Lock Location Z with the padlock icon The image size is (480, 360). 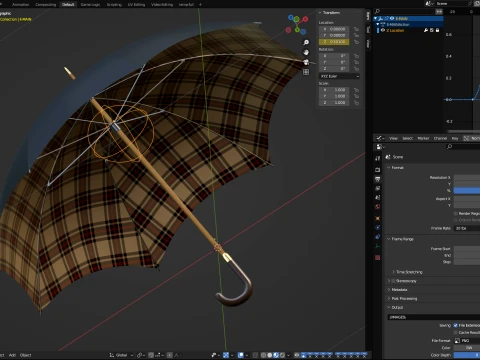(x=356, y=42)
